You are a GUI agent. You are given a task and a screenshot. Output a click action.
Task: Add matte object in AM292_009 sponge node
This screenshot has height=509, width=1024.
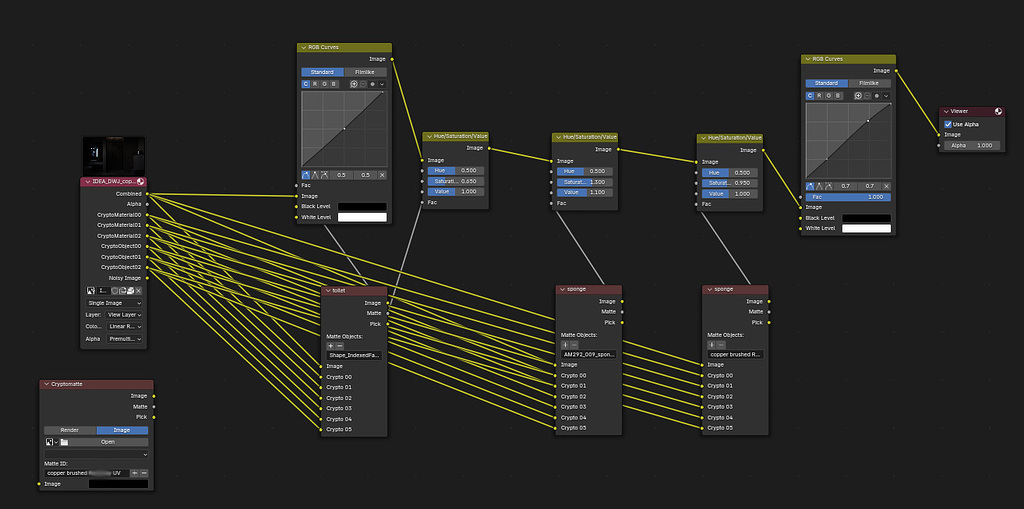point(565,344)
